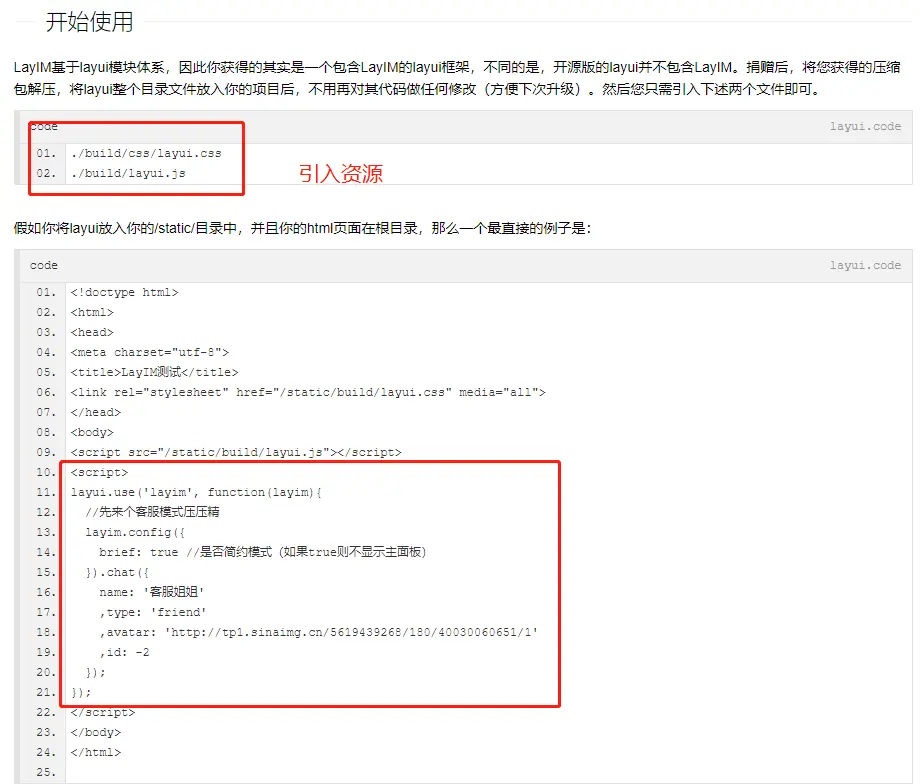Image resolution: width=920 pixels, height=784 pixels.
Task: Click the '<head>' opening tag line
Action: coord(92,332)
